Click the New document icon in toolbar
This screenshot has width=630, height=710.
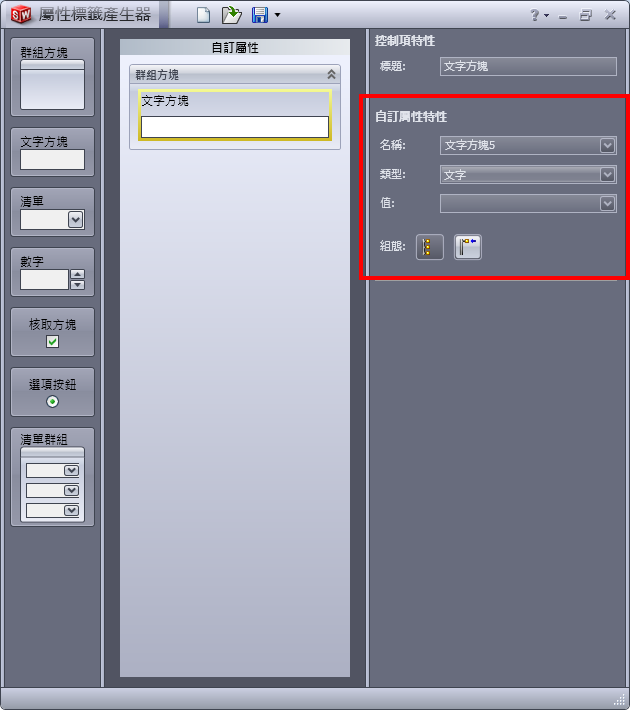pos(203,15)
